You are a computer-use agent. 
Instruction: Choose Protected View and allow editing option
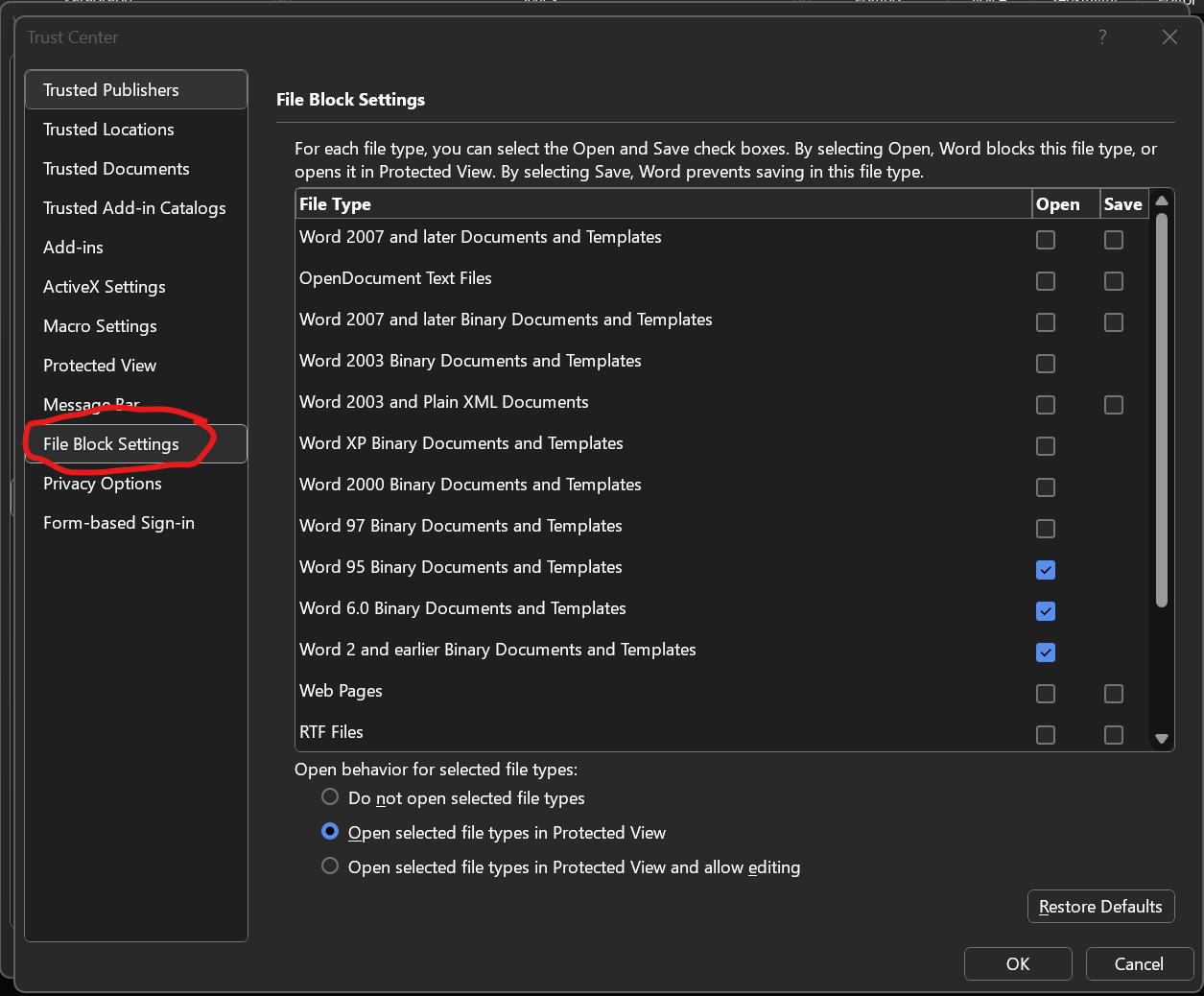(330, 866)
